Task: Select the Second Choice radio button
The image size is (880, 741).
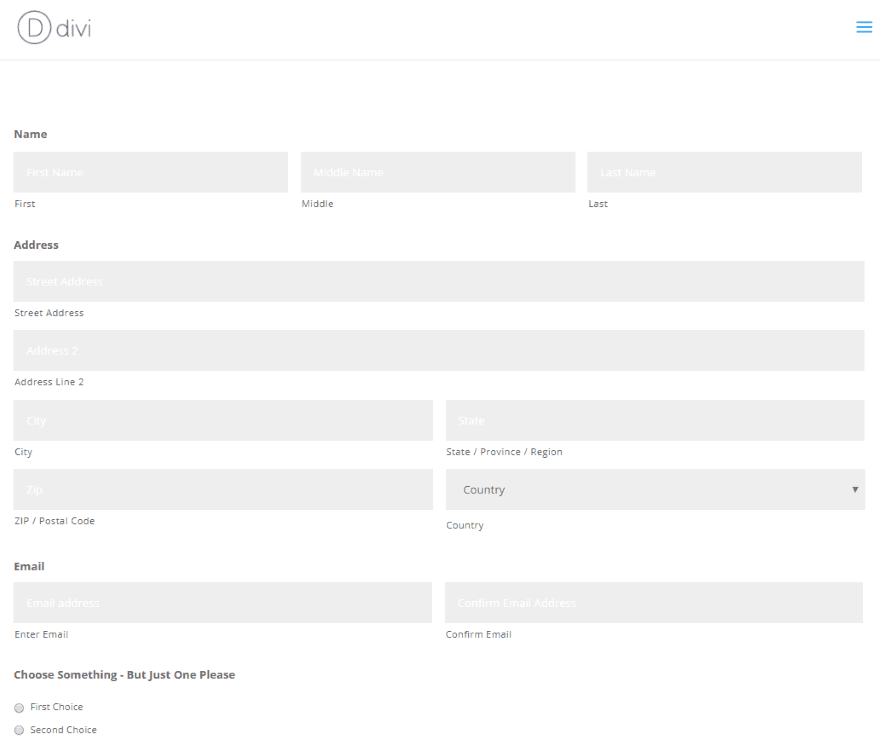Action: (x=20, y=731)
